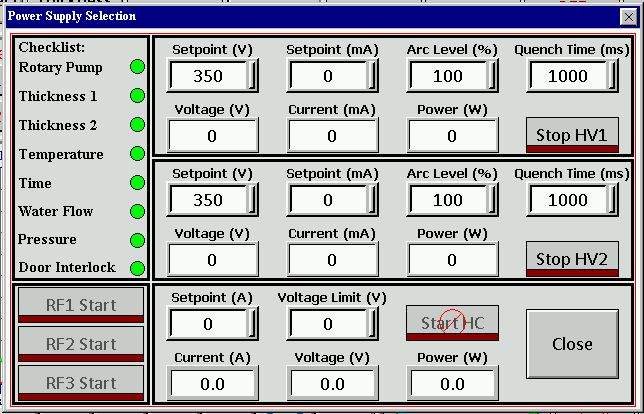Screen dimensions: 644x414
Task: Select the Voltage Limit (V) input field
Action: click(x=332, y=324)
